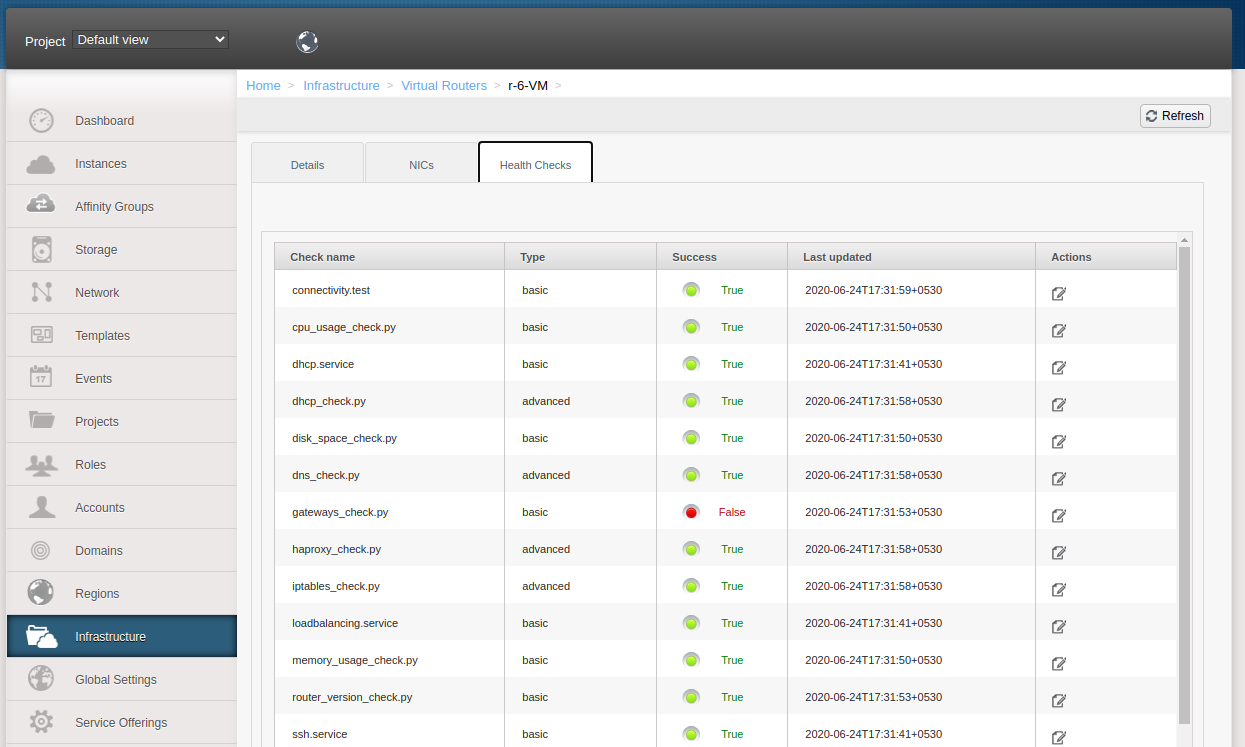Click the Templates icon
Image resolution: width=1245 pixels, height=747 pixels.
pyautogui.click(x=41, y=335)
